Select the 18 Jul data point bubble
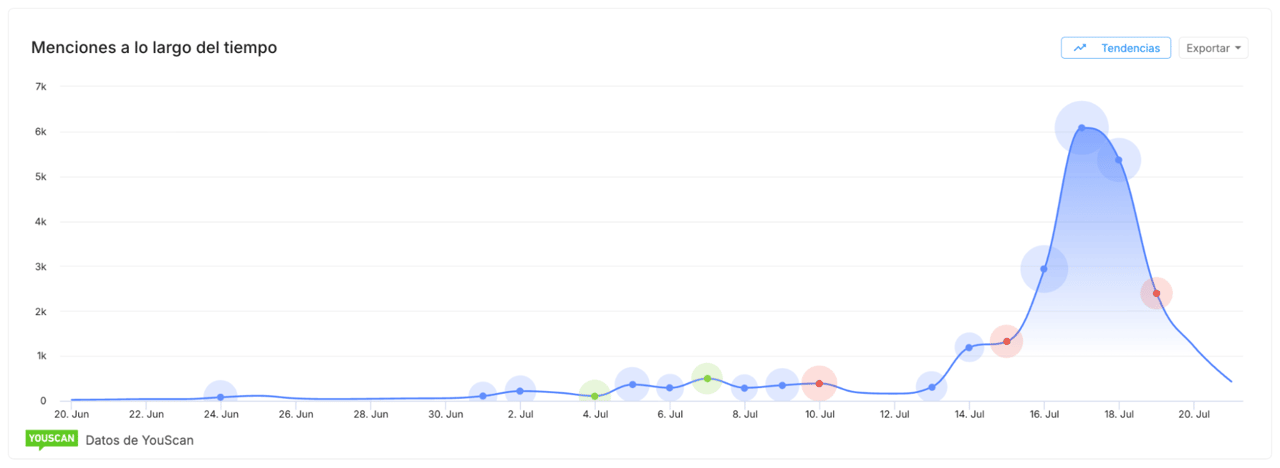The height and width of the screenshot is (468, 1280). point(1119,160)
